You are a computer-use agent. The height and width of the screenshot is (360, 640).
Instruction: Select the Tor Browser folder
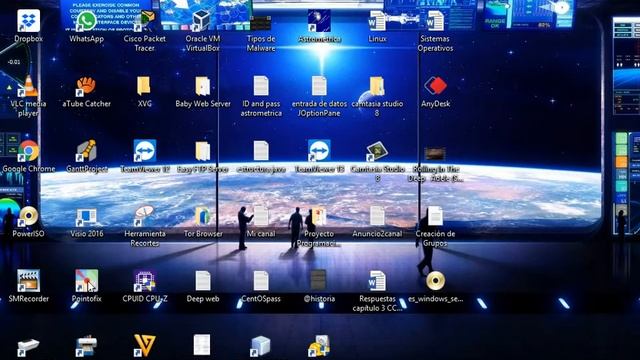(203, 222)
